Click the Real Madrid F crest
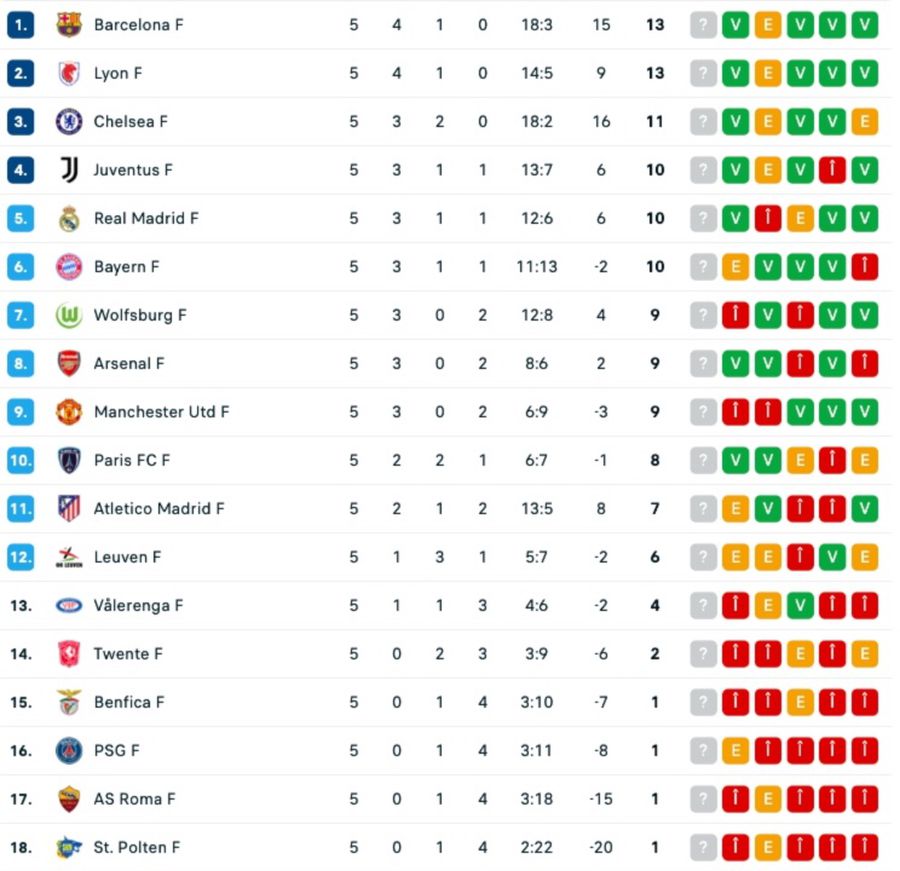This screenshot has height=871, width=900. point(68,218)
